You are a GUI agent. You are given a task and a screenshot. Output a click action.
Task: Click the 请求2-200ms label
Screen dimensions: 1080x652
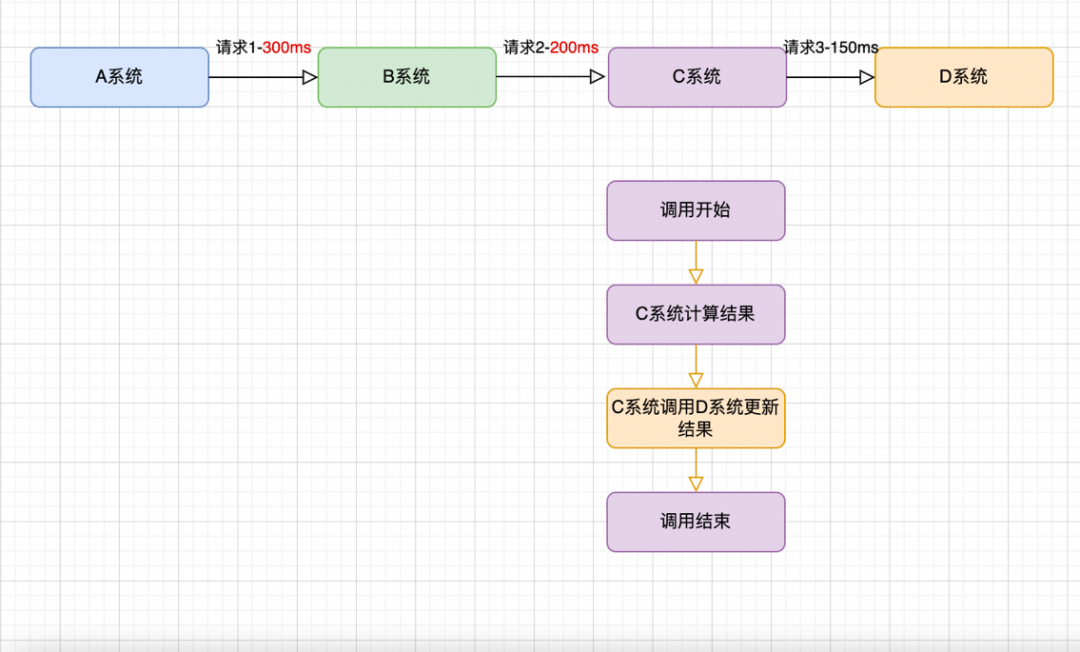551,46
